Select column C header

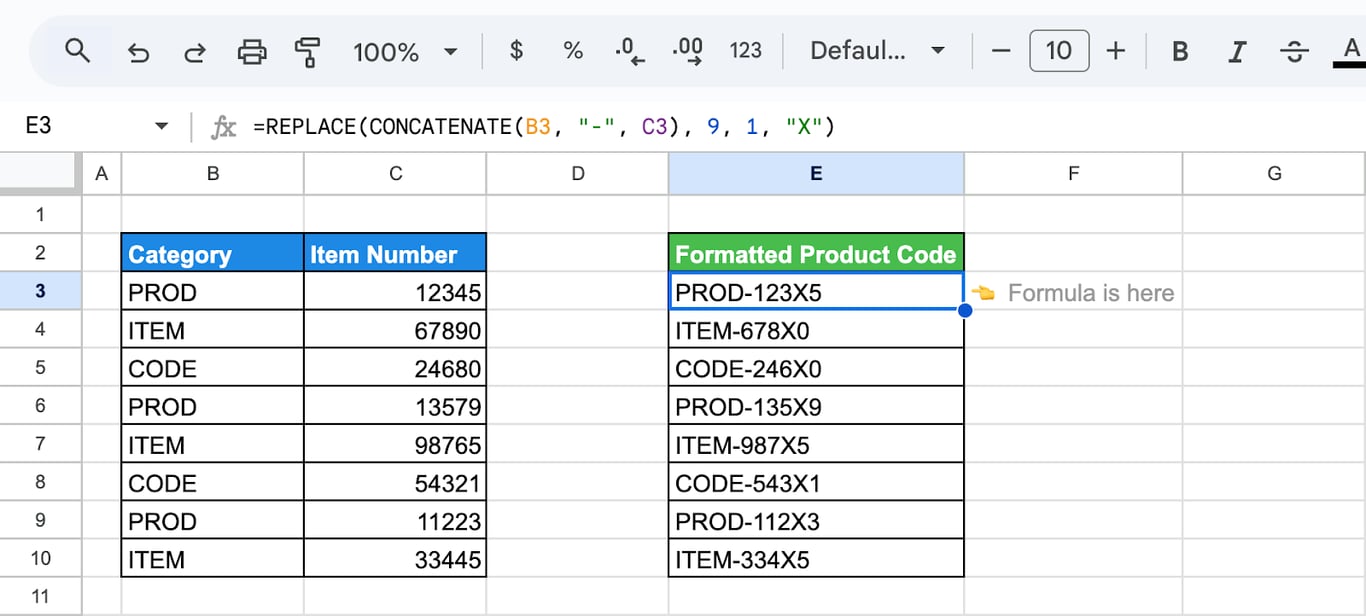[396, 173]
